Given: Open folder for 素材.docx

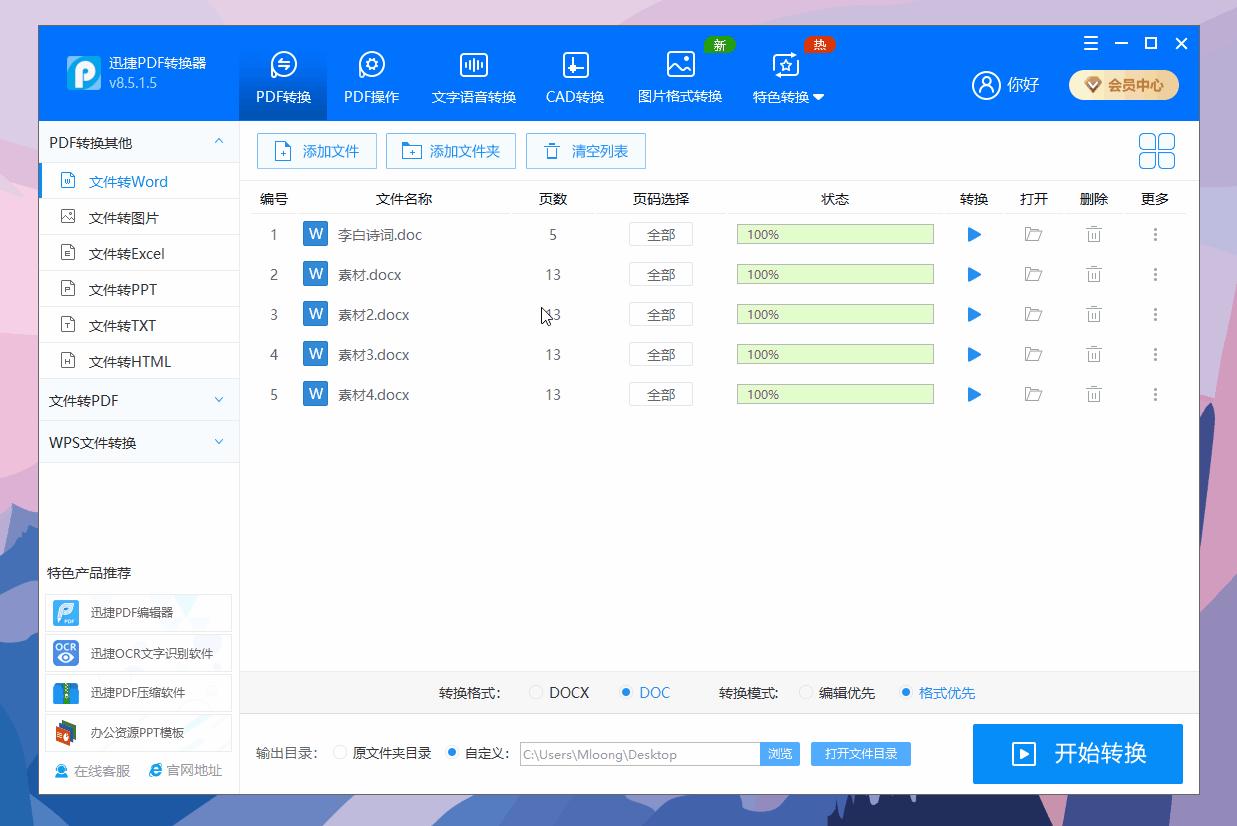Looking at the screenshot, I should (x=1033, y=274).
